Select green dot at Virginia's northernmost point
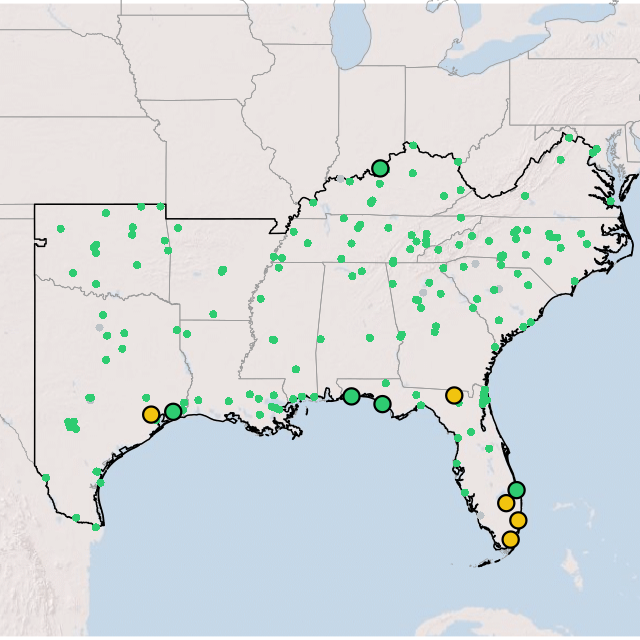 569,138
